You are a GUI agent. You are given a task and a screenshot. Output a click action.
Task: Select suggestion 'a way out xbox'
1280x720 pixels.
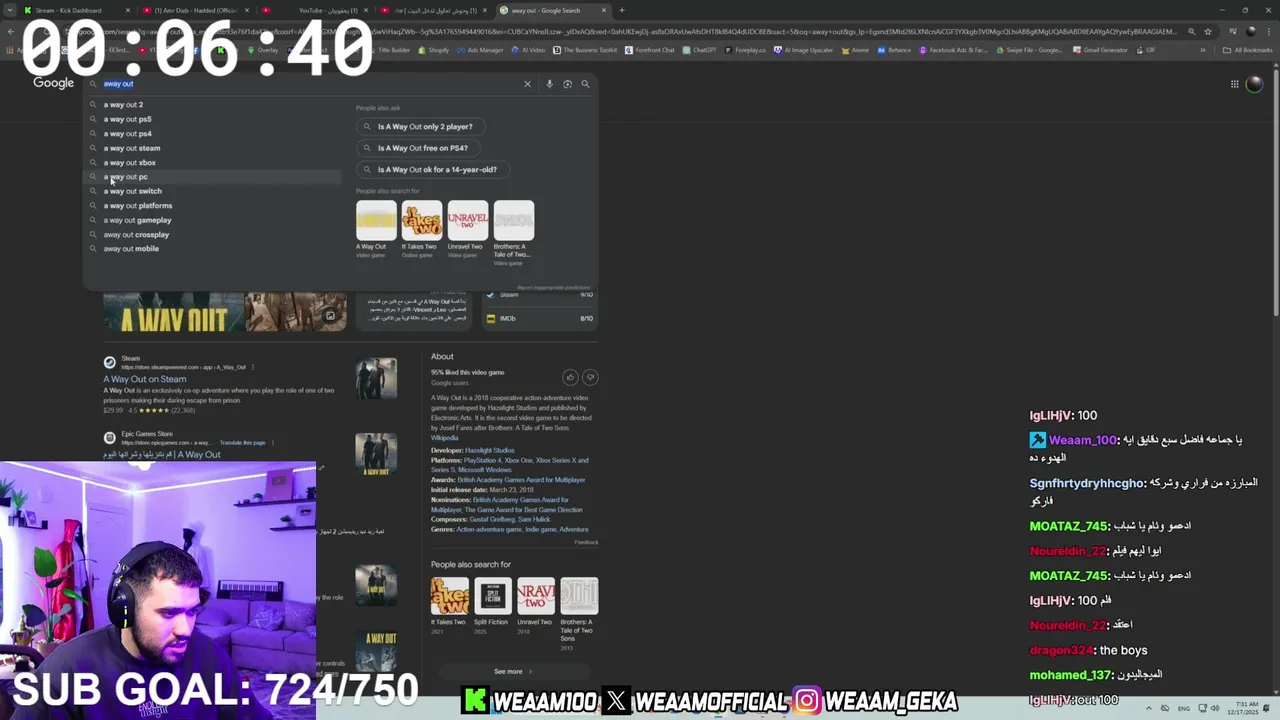click(x=212, y=162)
